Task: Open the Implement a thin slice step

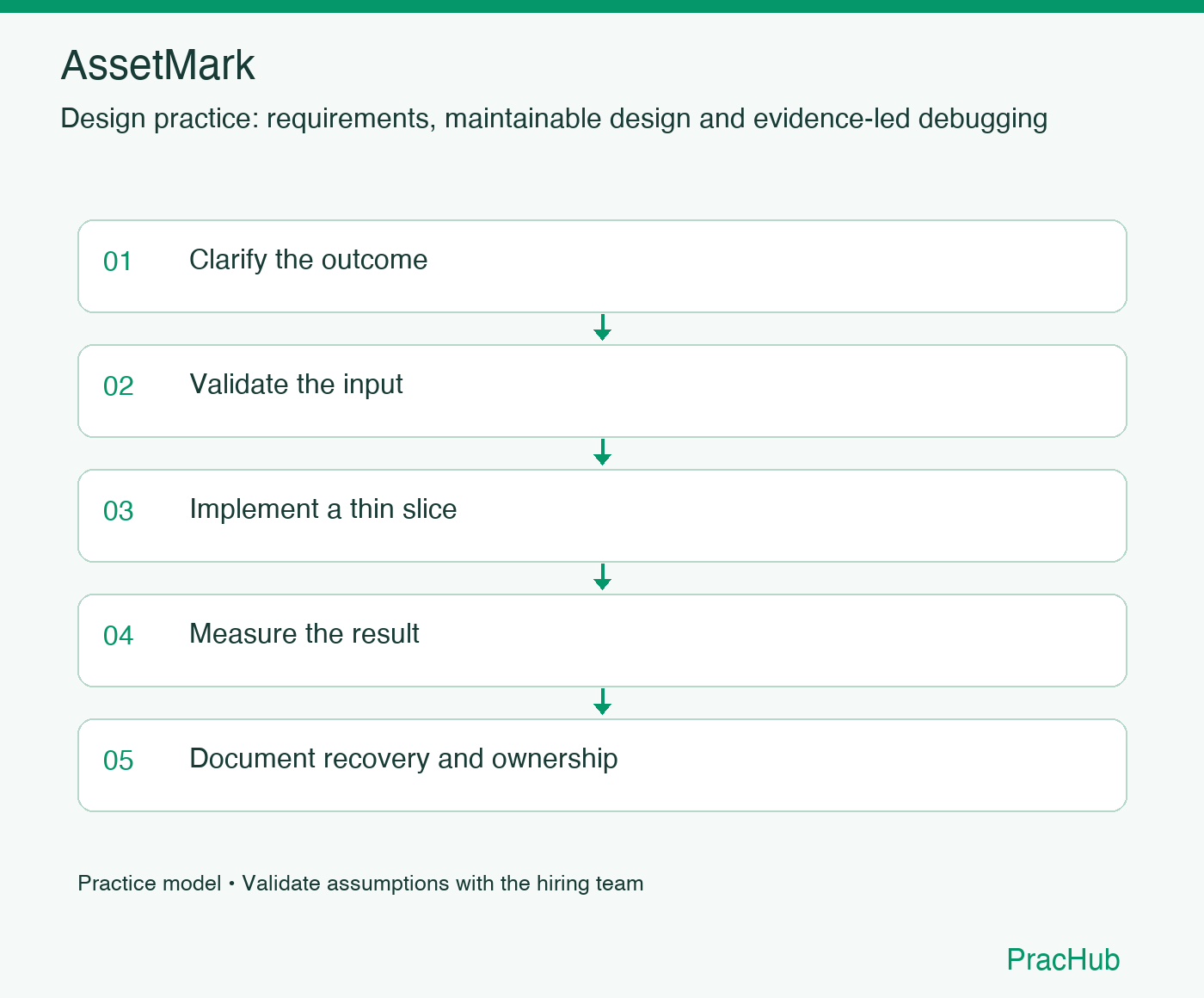Action: 602,515
